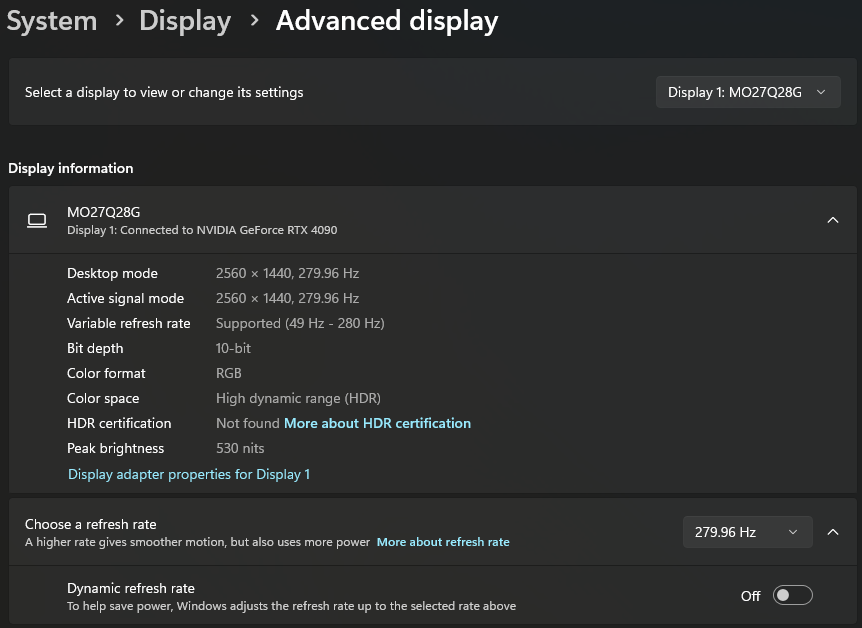This screenshot has width=862, height=628.
Task: Collapse the Choose a refresh rate section
Action: pos(833,532)
